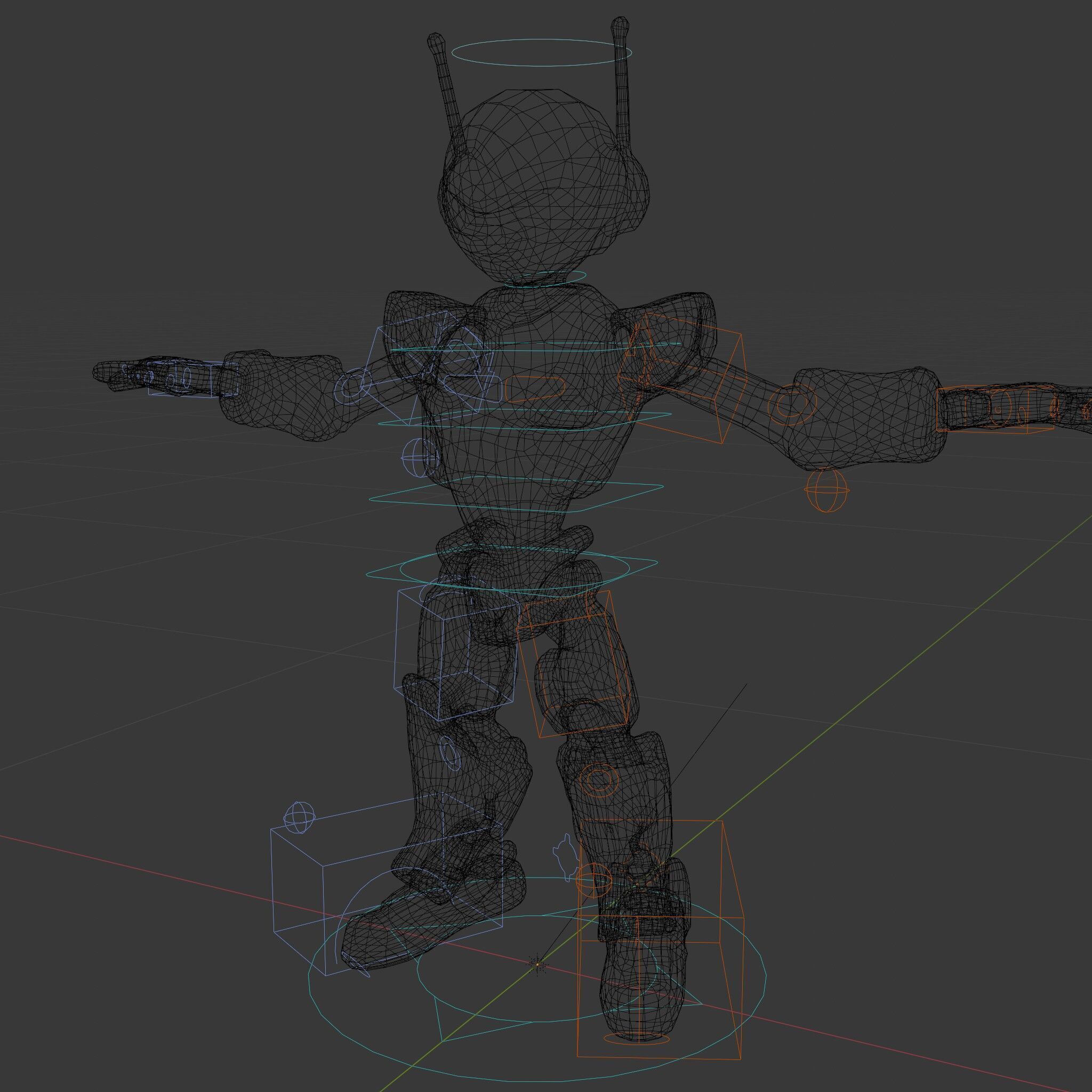Select the orange foot box control
Viewport: 1092px width, 1092px height.
[x=660, y=938]
